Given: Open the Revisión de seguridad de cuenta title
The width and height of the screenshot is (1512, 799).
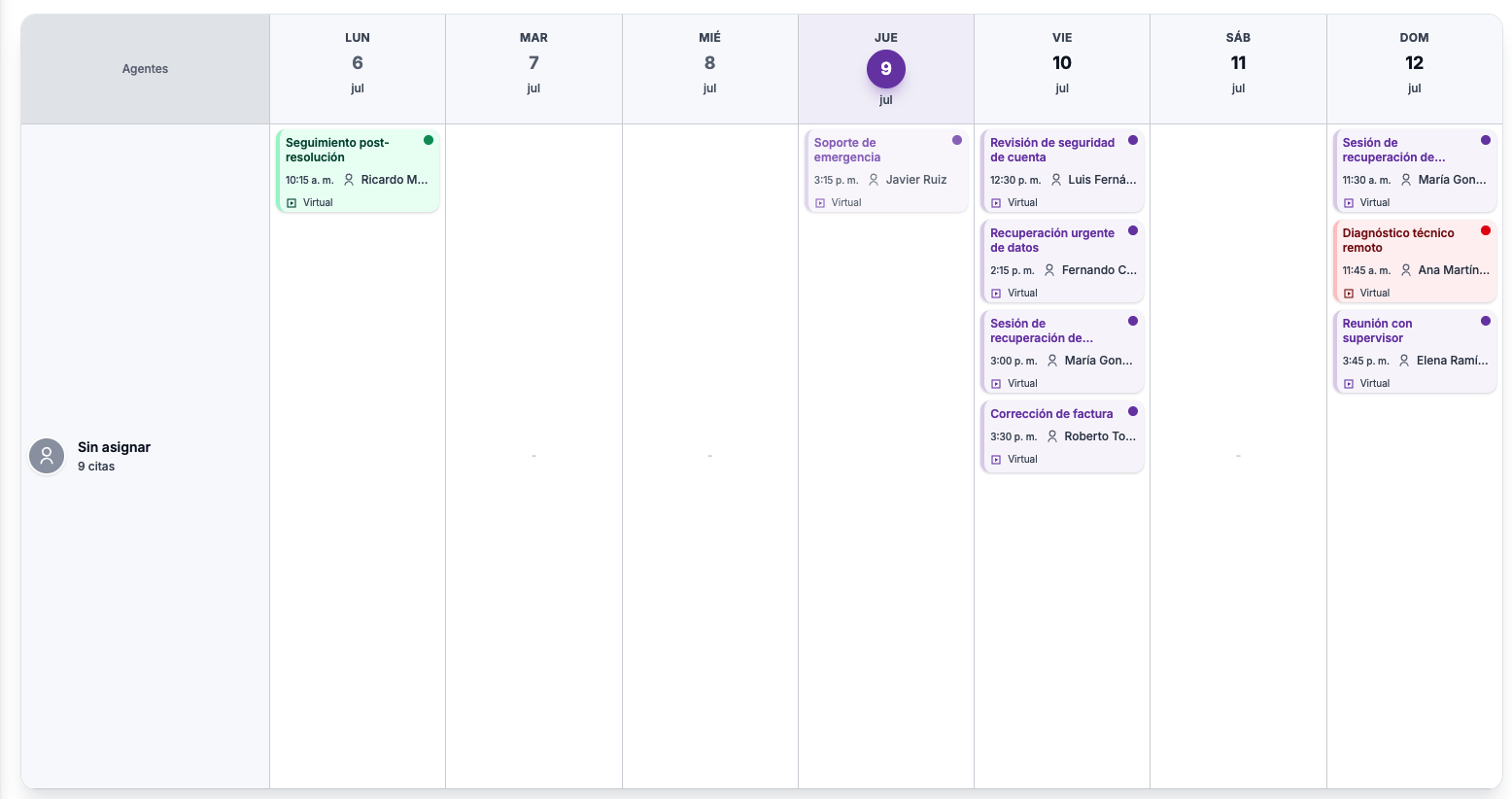Looking at the screenshot, I should tap(1052, 150).
